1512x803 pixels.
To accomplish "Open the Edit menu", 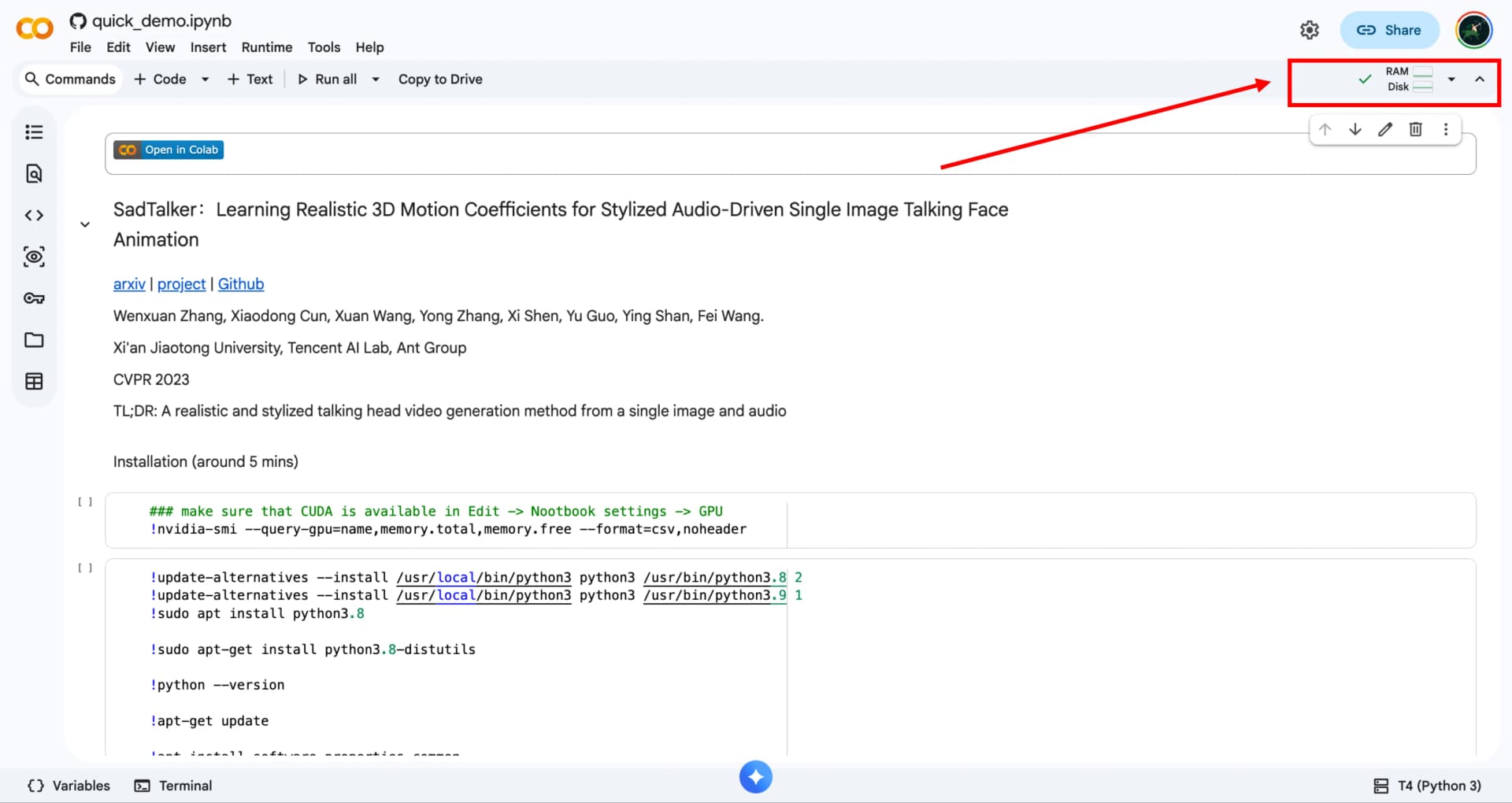I will [118, 47].
